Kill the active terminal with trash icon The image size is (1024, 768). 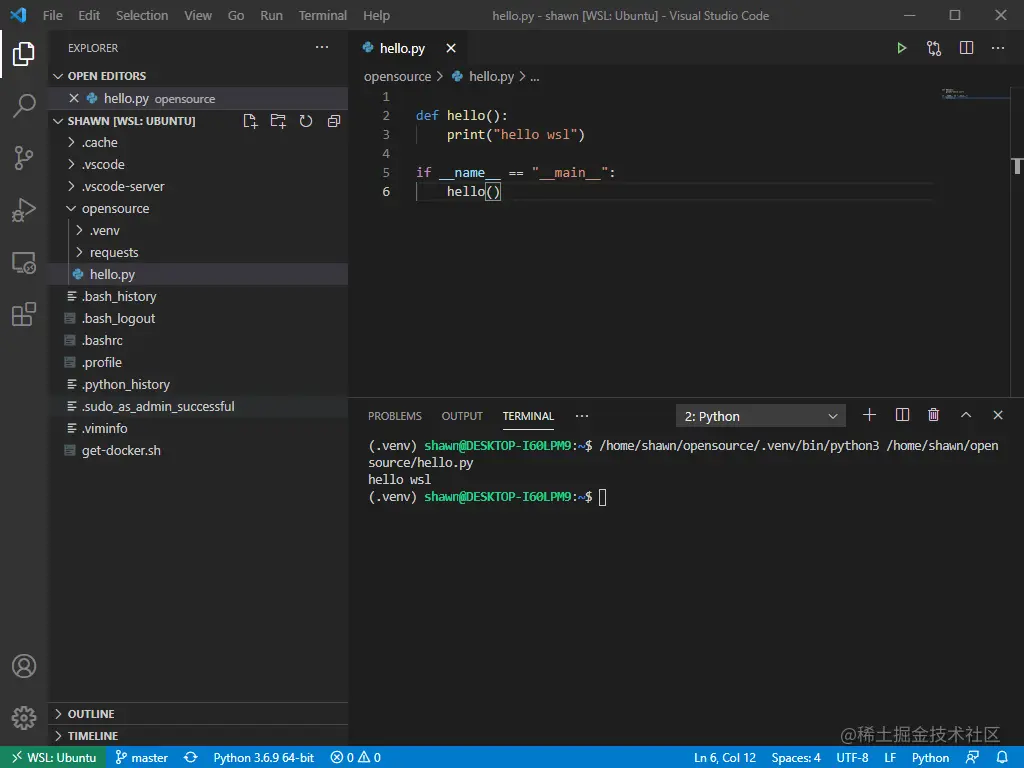tap(933, 414)
